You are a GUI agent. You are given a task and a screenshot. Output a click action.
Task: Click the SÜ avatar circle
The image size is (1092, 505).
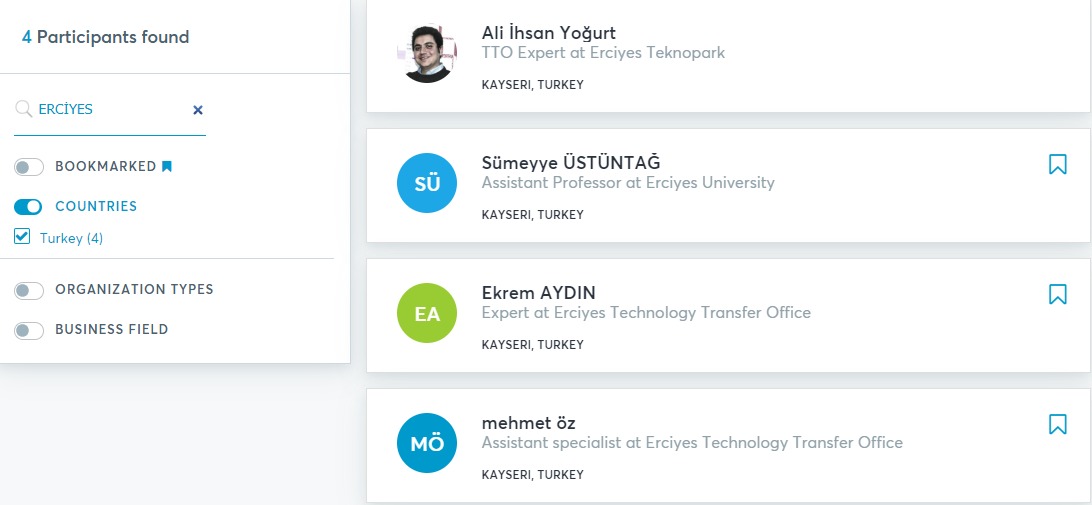[427, 184]
